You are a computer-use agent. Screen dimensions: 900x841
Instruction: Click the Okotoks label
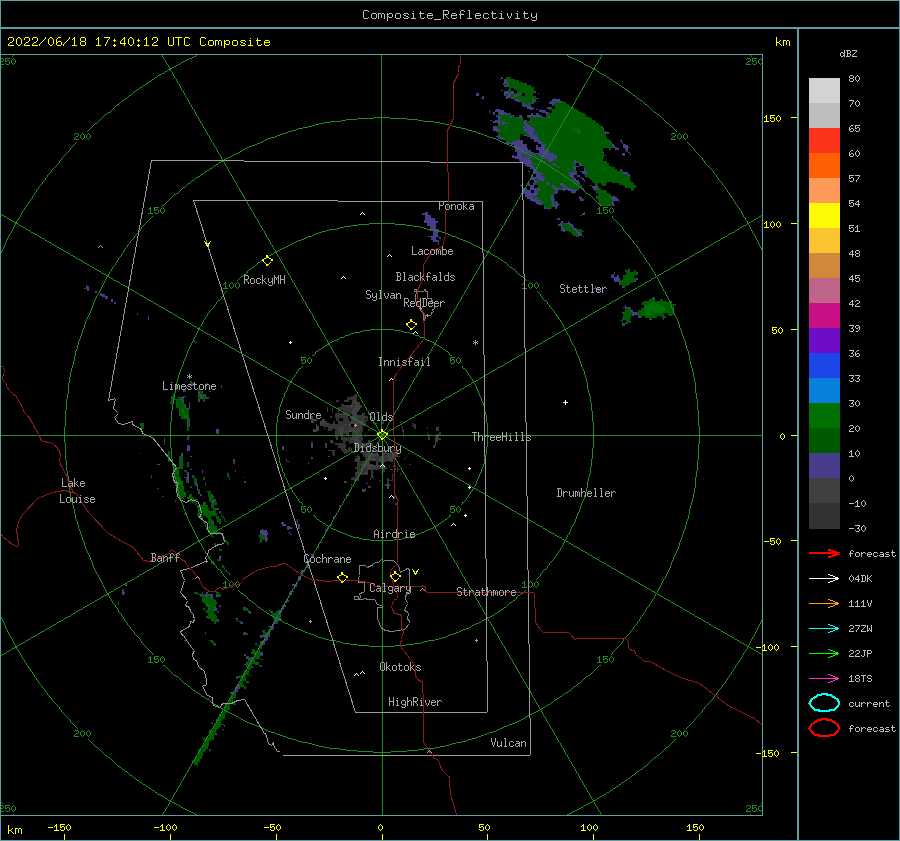tap(400, 667)
